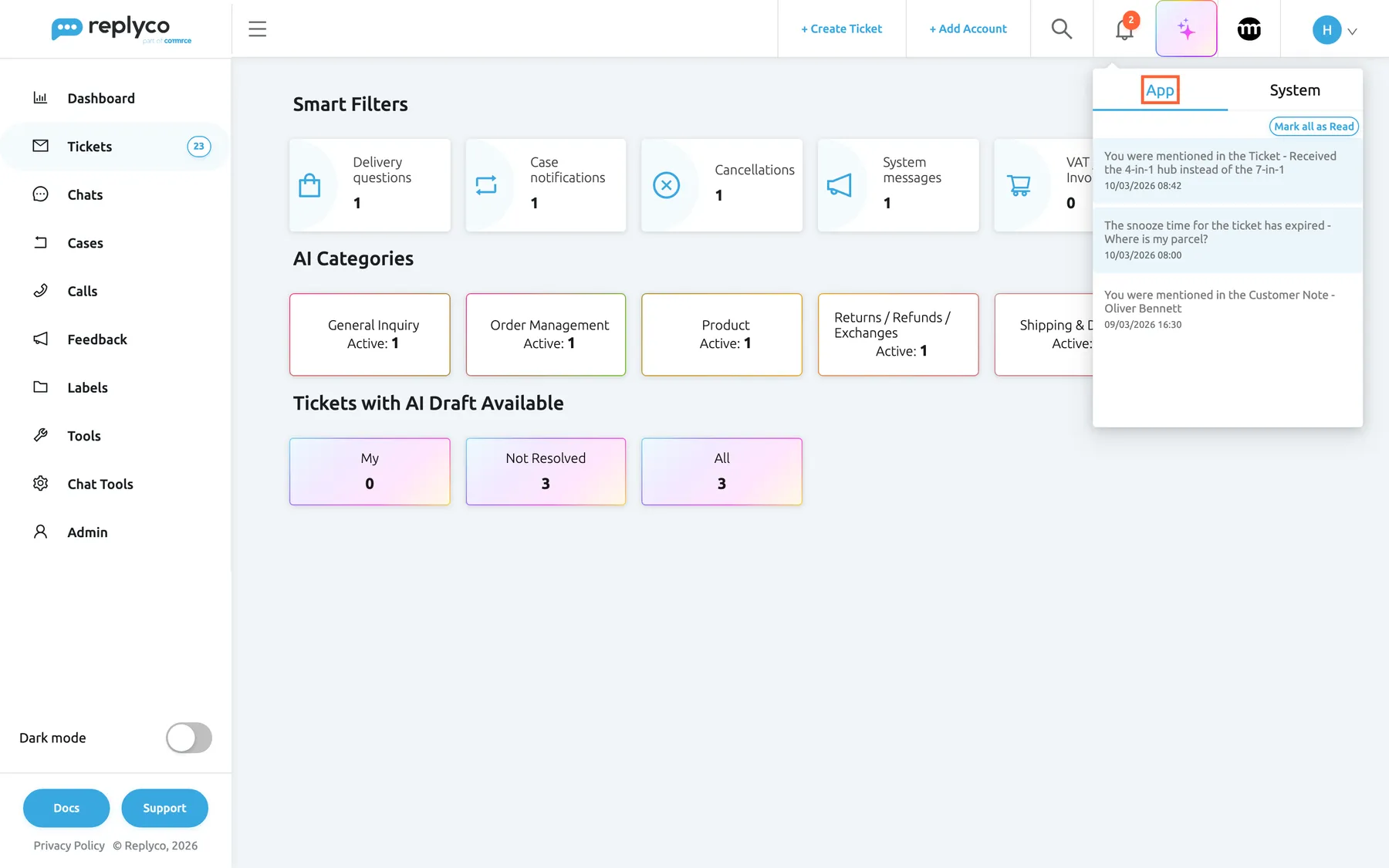This screenshot has height=868, width=1389.
Task: Select the General Inquiry AI category card
Action: point(370,334)
